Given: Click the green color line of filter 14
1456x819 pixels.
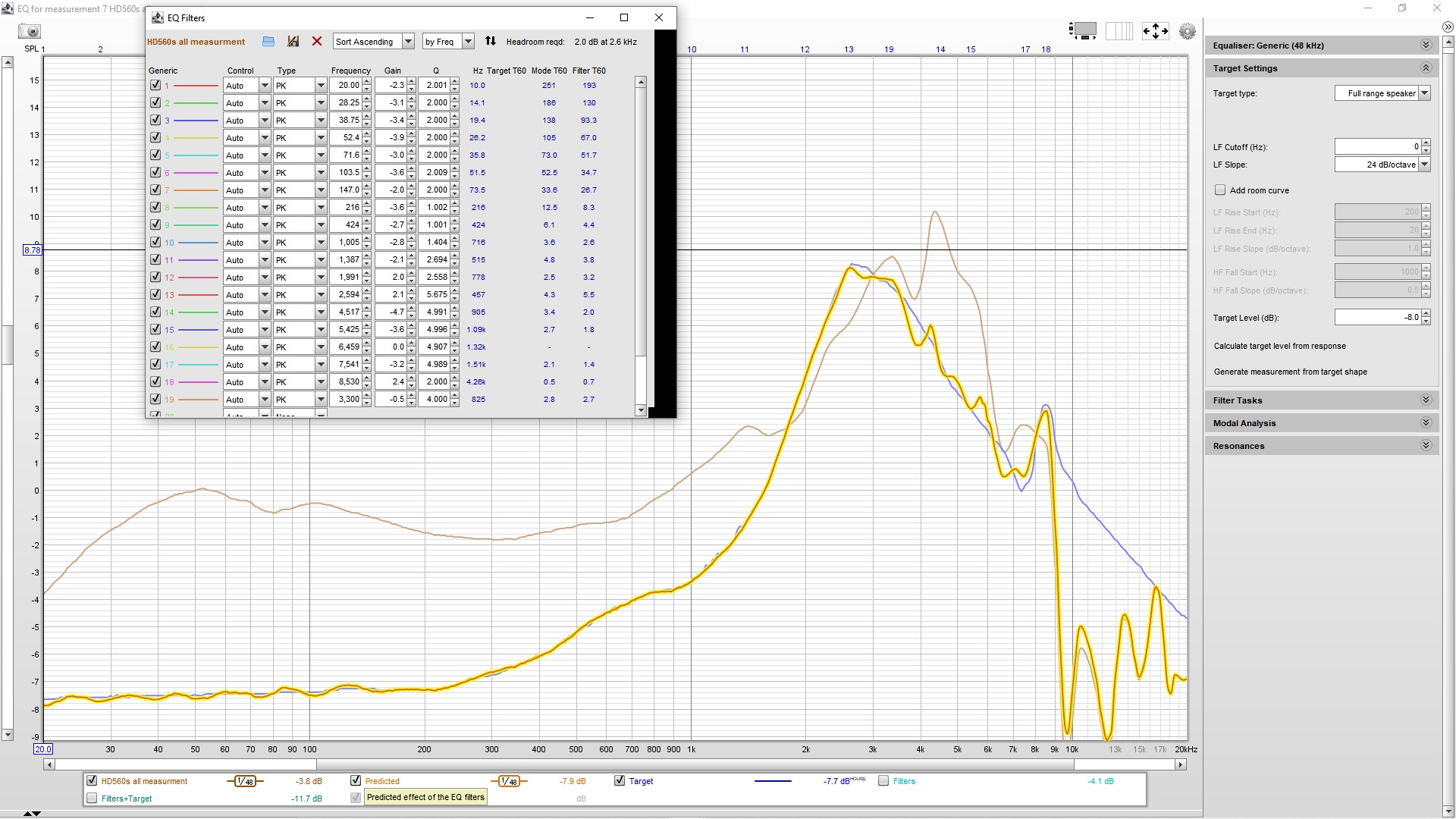Looking at the screenshot, I should (197, 312).
